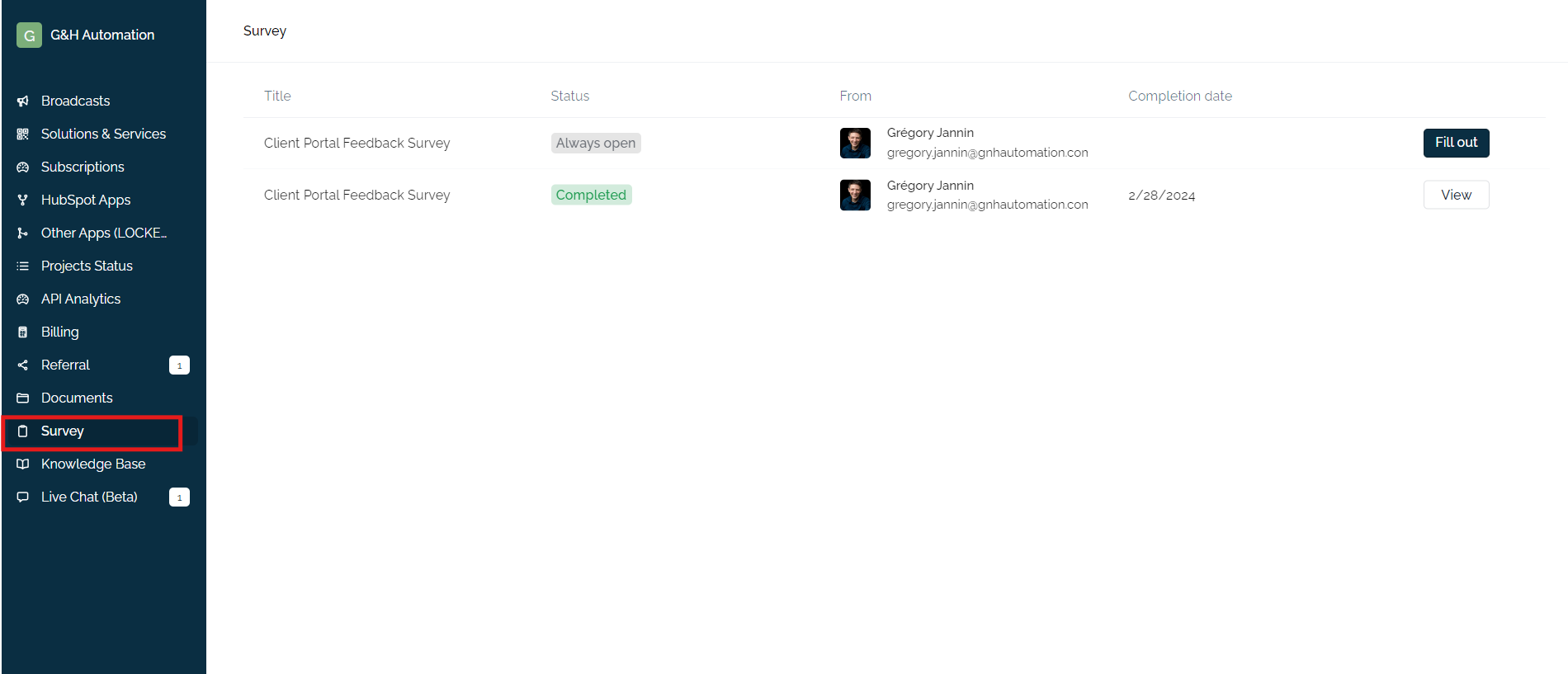Click the Completed status badge
Viewport: 1568px width, 674px height.
point(591,196)
